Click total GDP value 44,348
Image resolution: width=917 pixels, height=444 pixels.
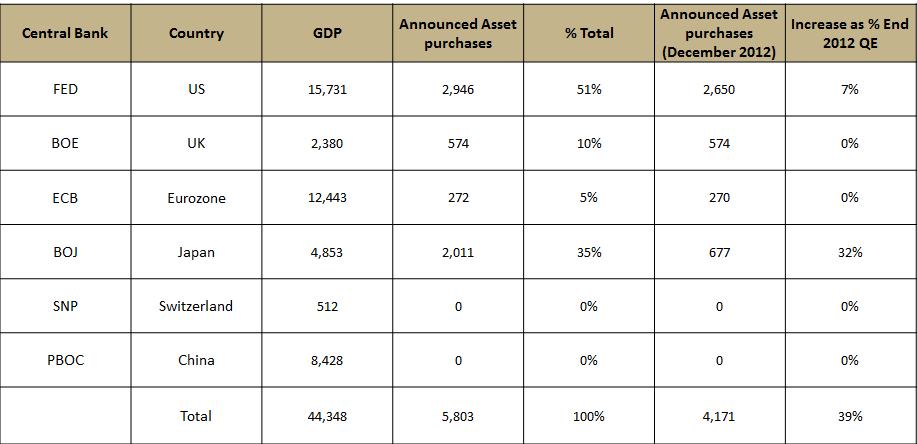tap(327, 416)
